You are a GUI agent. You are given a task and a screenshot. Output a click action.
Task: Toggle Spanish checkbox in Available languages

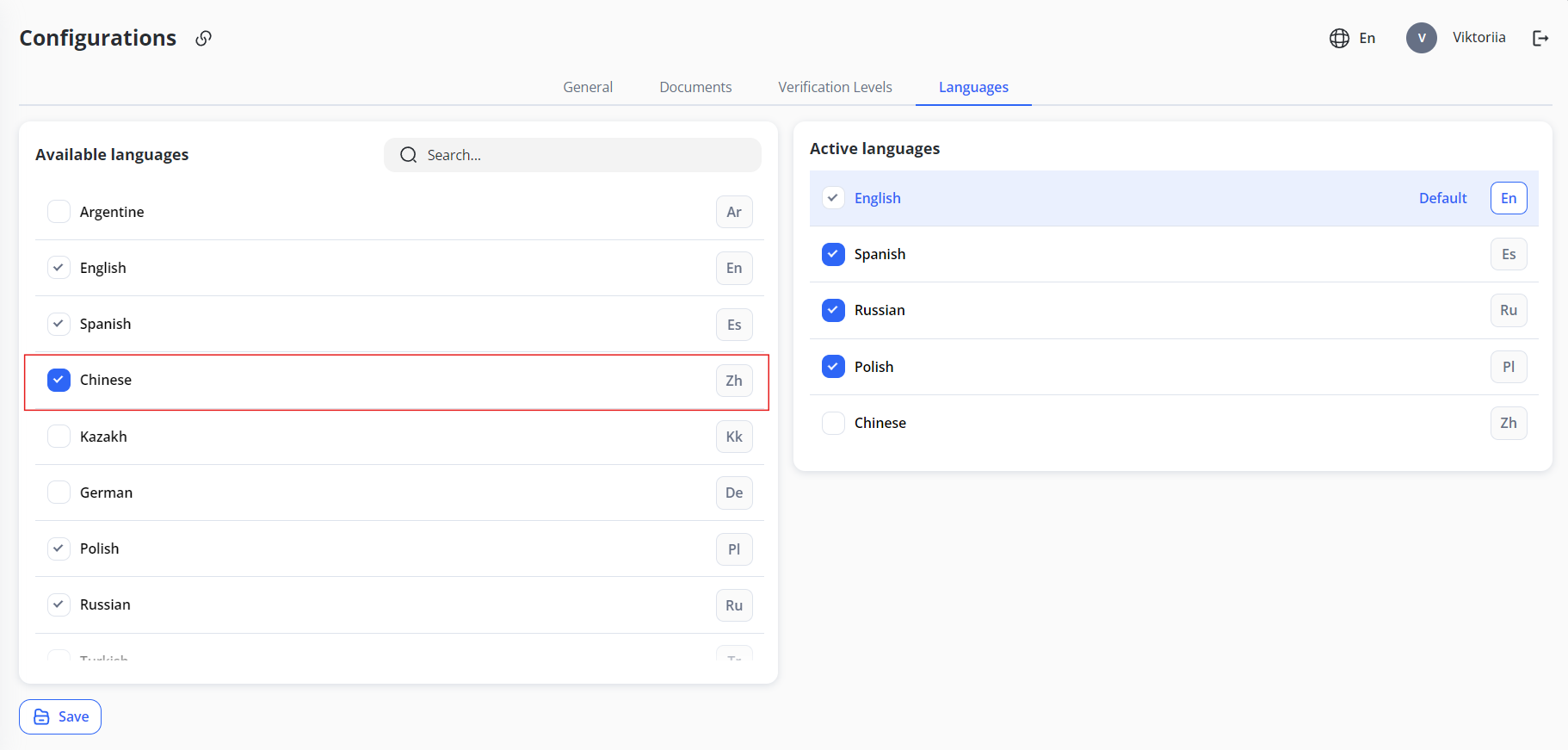click(x=59, y=324)
